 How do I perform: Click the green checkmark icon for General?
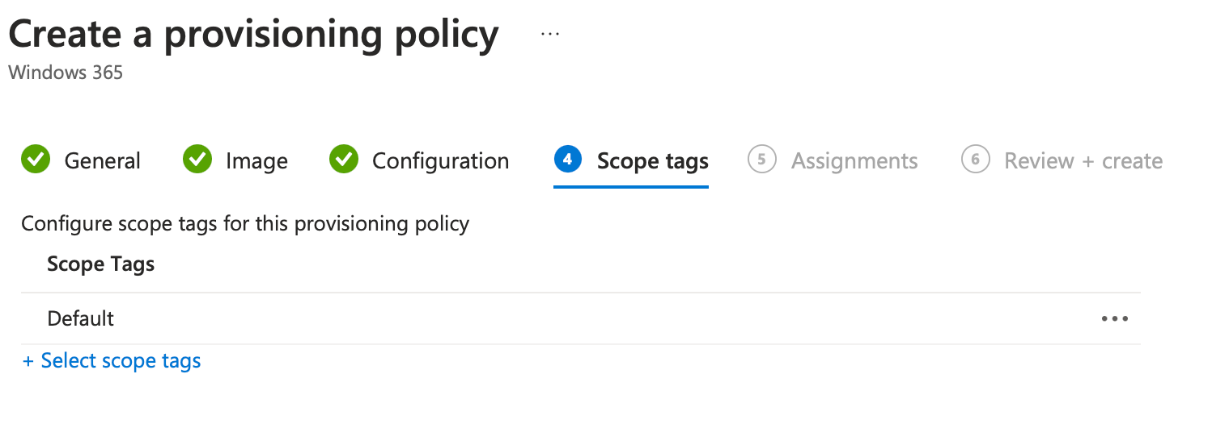(36, 160)
